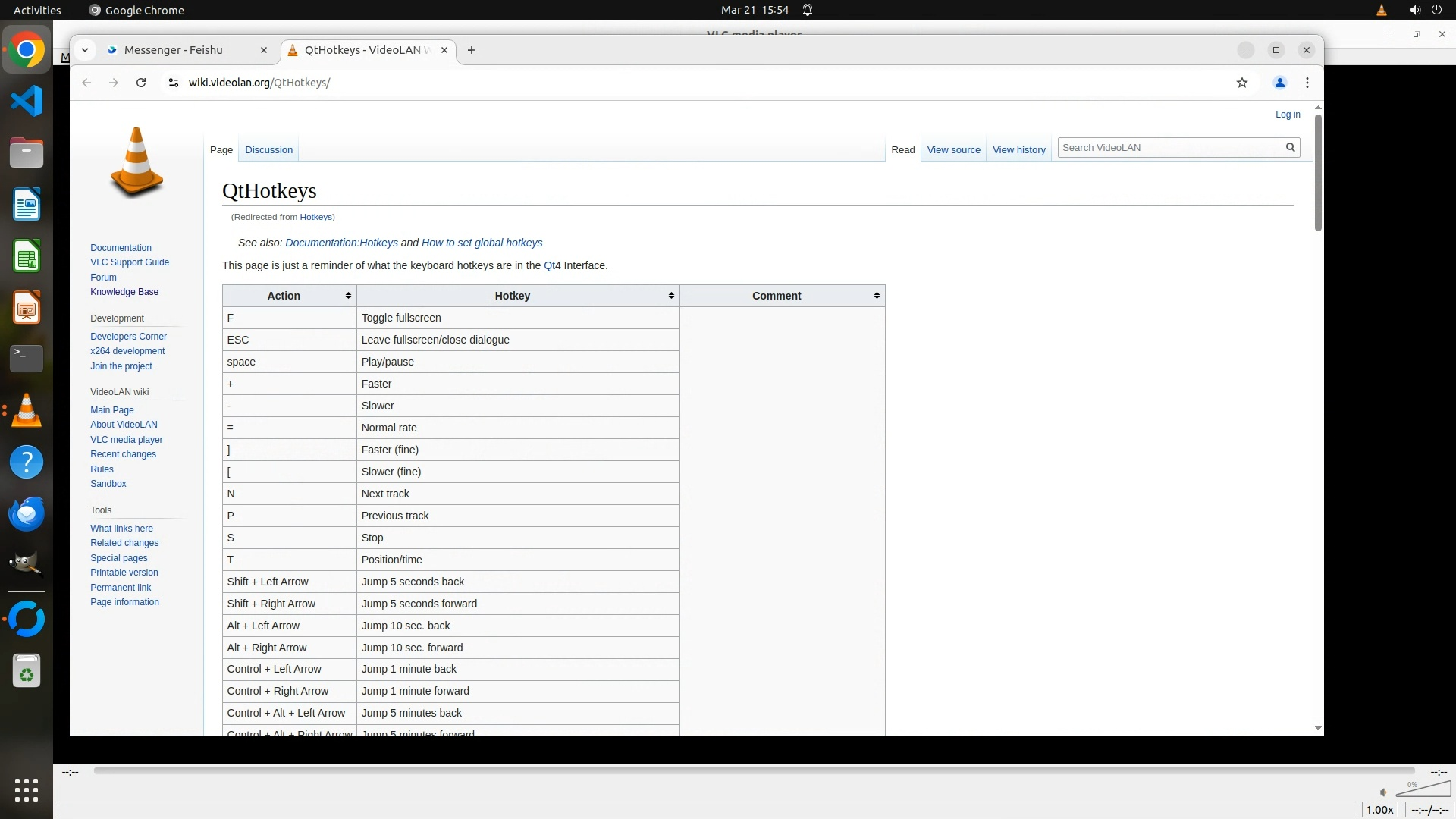Screen dimensions: 1456x819
Task: Click the VLC cone wiki logo
Action: 136,162
